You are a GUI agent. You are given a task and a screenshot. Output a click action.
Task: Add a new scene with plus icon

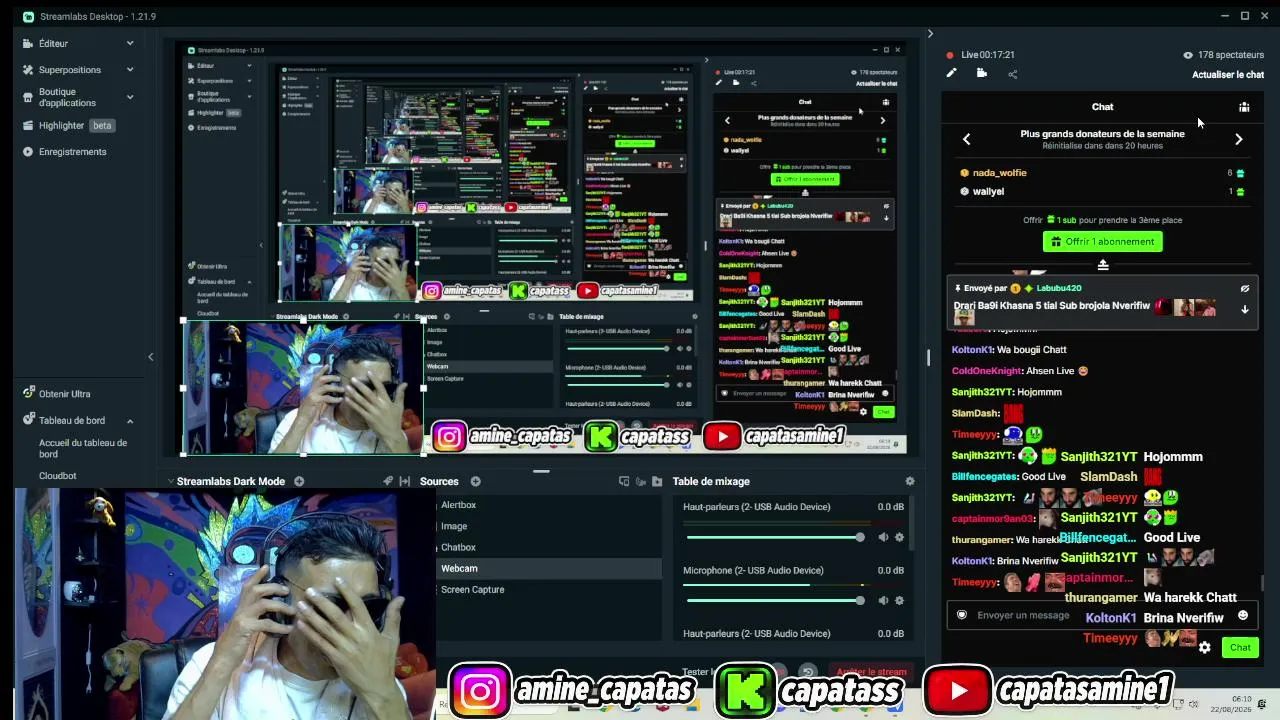pyautogui.click(x=299, y=482)
